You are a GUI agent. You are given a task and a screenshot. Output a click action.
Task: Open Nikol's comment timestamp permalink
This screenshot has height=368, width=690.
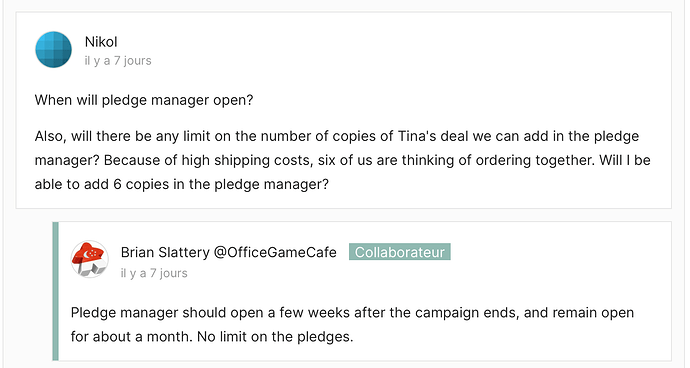click(x=118, y=61)
